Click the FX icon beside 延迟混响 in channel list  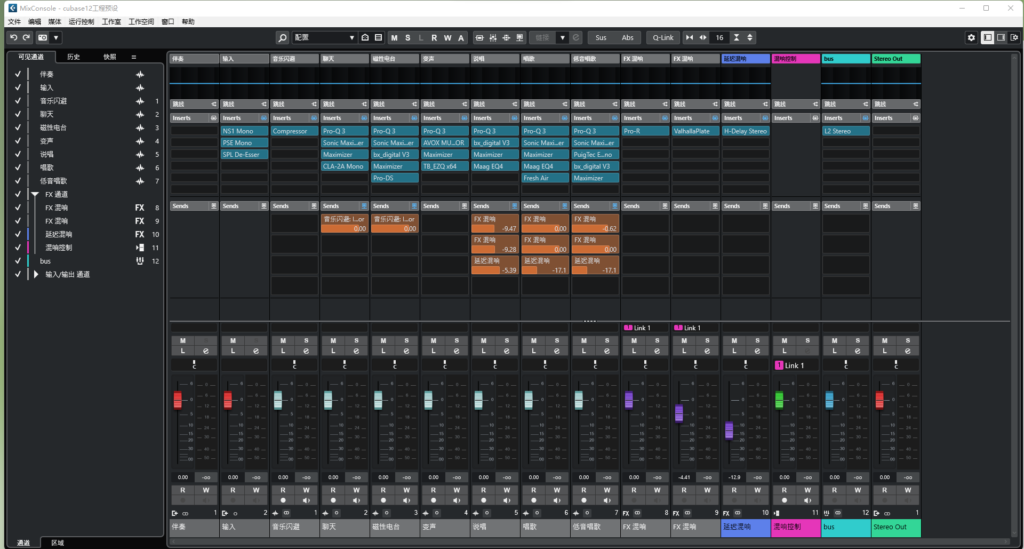coord(140,234)
